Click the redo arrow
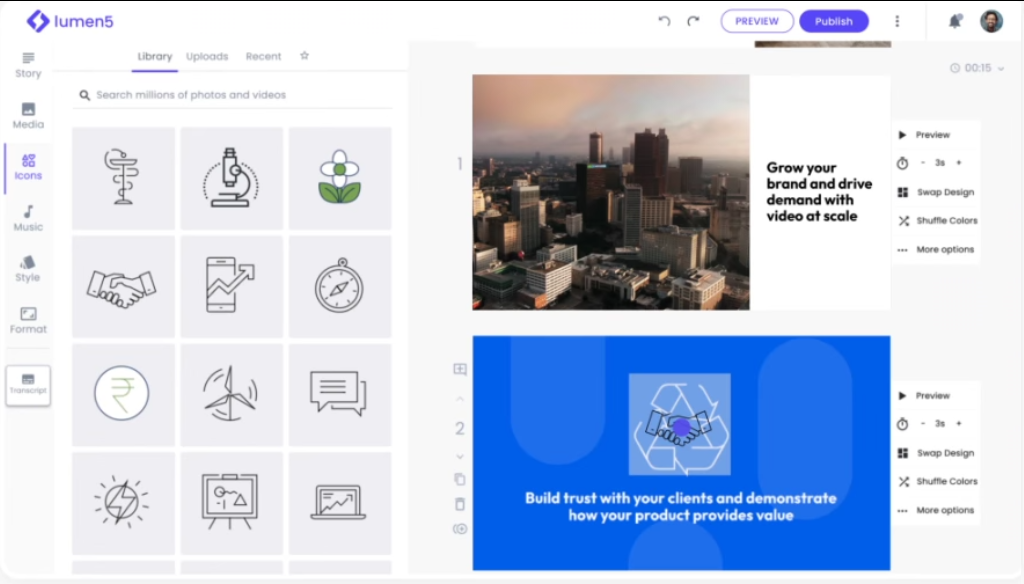Viewport: 1024px width, 584px height. (693, 21)
